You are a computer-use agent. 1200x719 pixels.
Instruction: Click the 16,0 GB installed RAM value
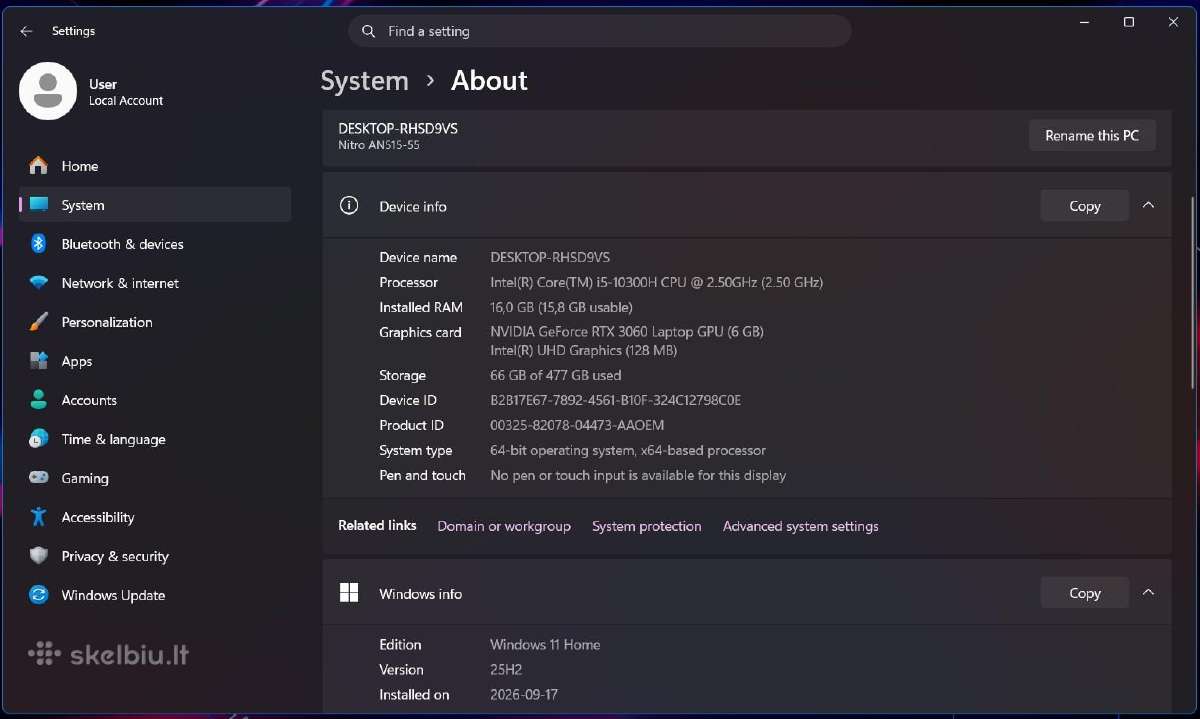561,307
